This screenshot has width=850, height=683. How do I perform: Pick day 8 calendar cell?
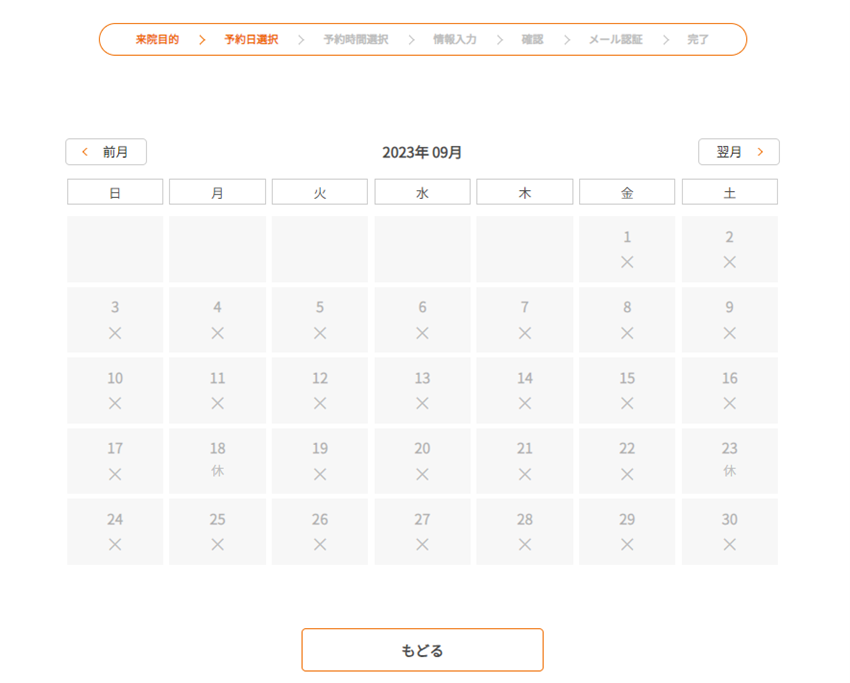click(x=627, y=320)
